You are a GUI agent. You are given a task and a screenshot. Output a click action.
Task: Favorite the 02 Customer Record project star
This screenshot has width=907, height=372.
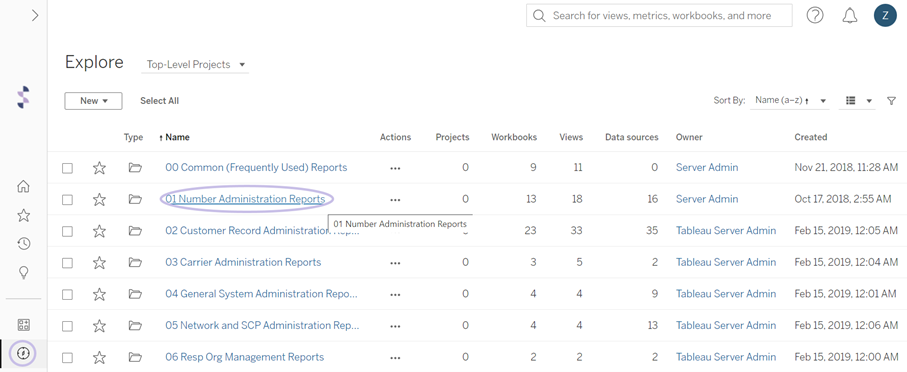[99, 231]
